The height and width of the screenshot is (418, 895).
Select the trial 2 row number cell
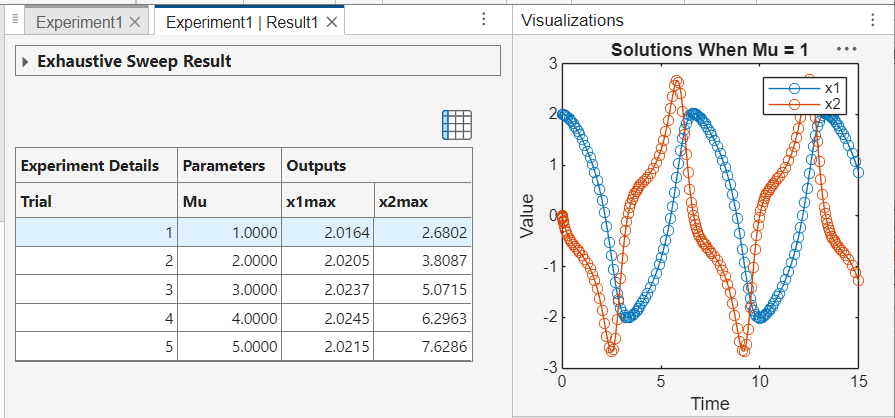click(96, 261)
